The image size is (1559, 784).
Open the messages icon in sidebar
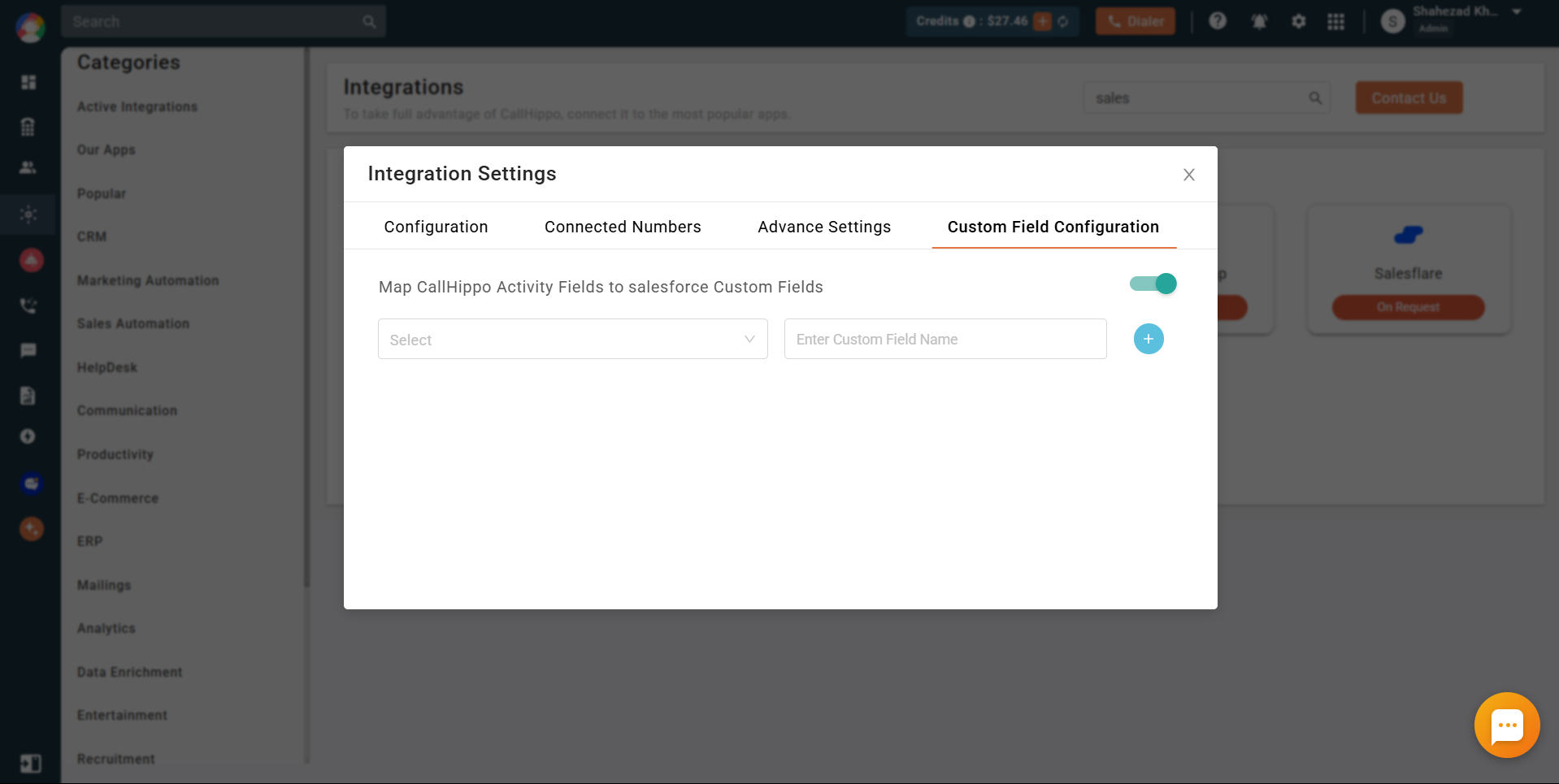coord(28,350)
